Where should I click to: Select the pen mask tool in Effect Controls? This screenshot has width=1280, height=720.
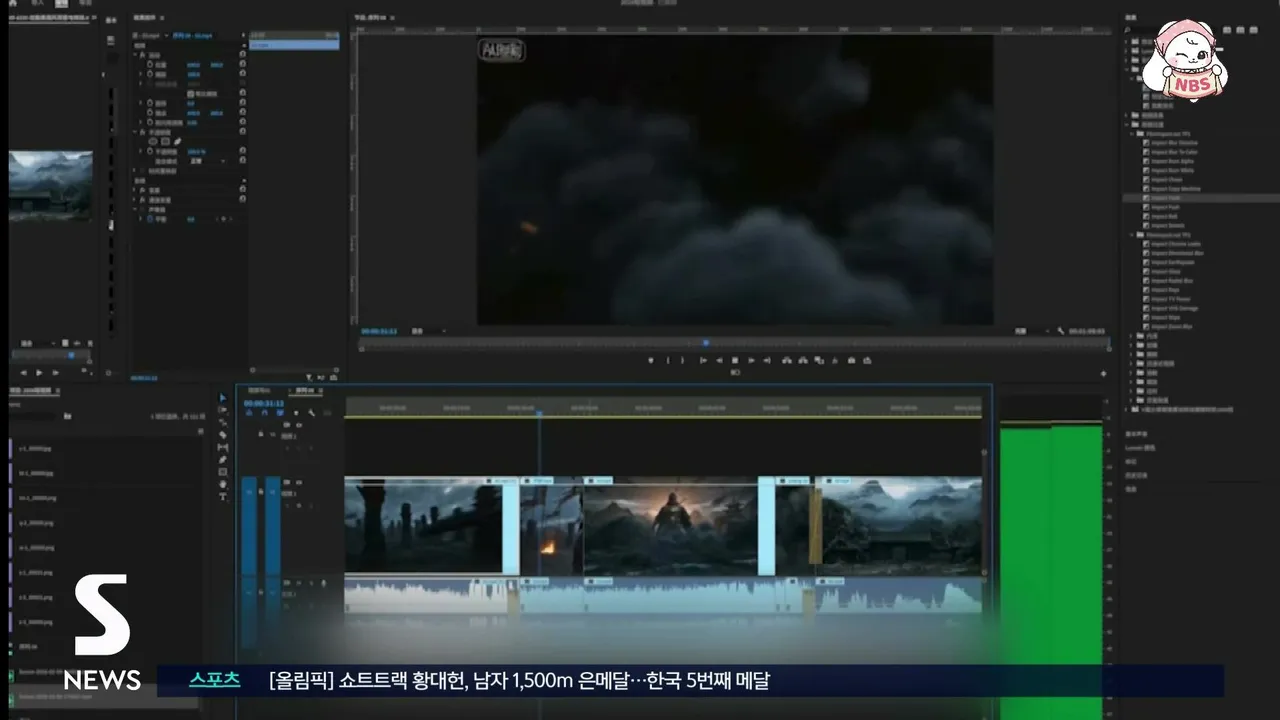[x=177, y=141]
